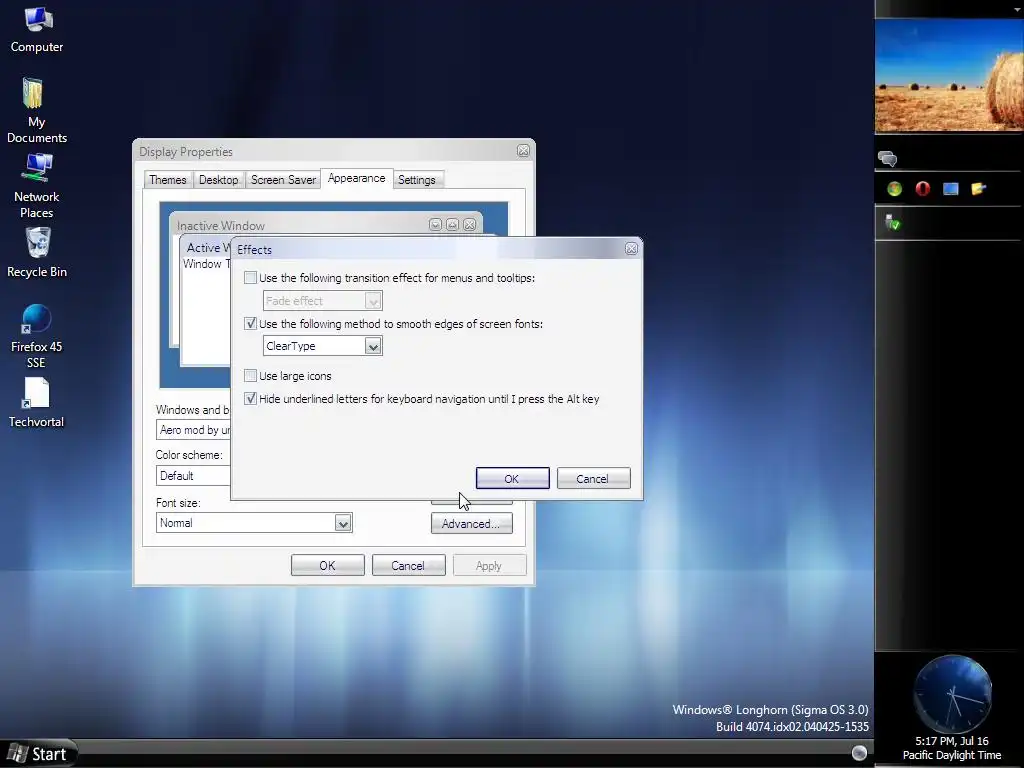Open the Computer desktop icon
Image resolution: width=1024 pixels, height=768 pixels.
[x=37, y=29]
